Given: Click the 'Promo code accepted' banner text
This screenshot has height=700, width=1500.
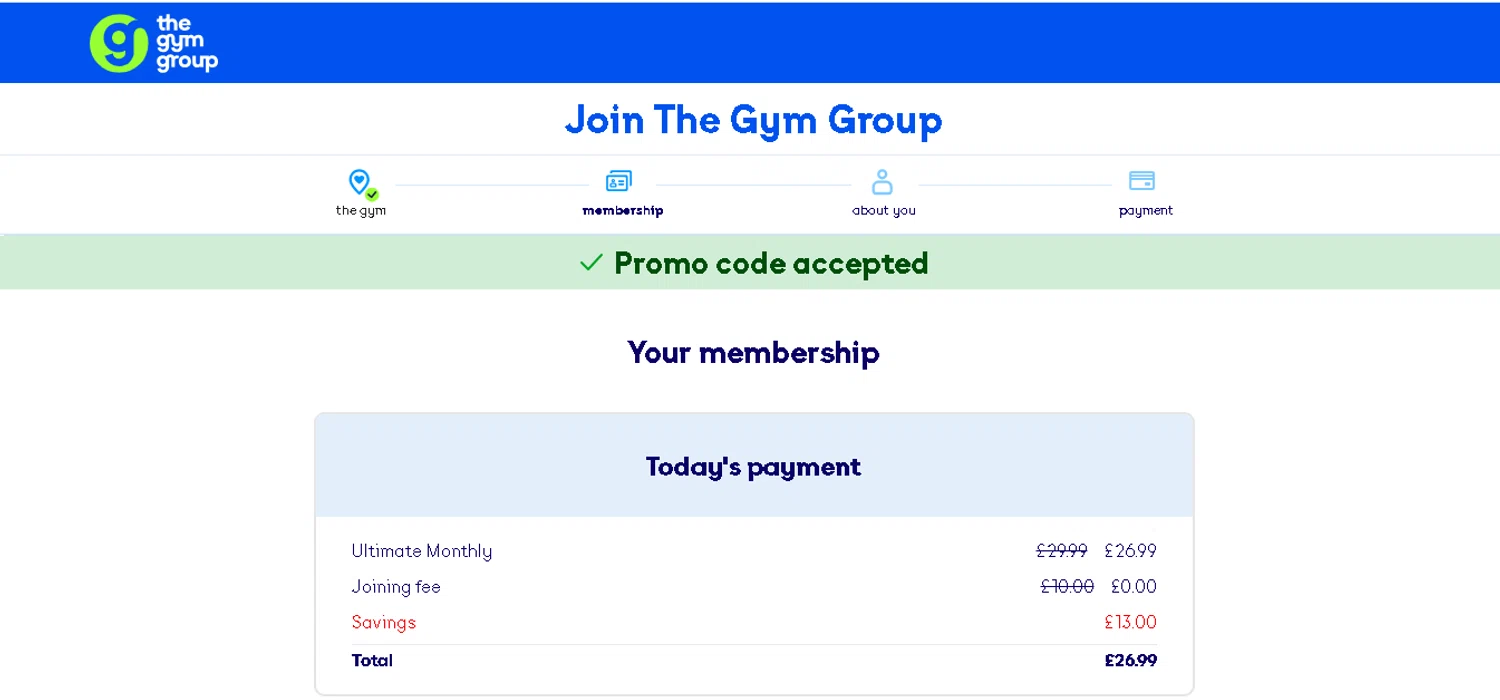Looking at the screenshot, I should tap(771, 263).
